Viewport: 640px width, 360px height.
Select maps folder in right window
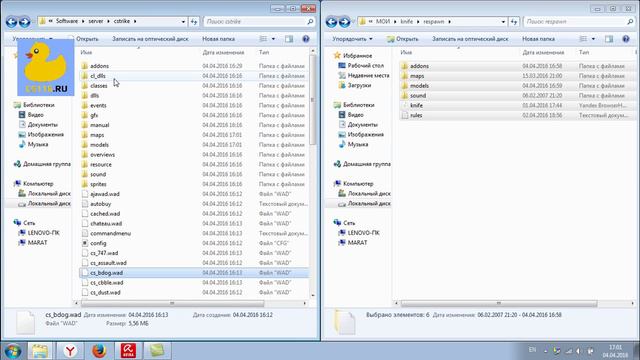pos(417,76)
